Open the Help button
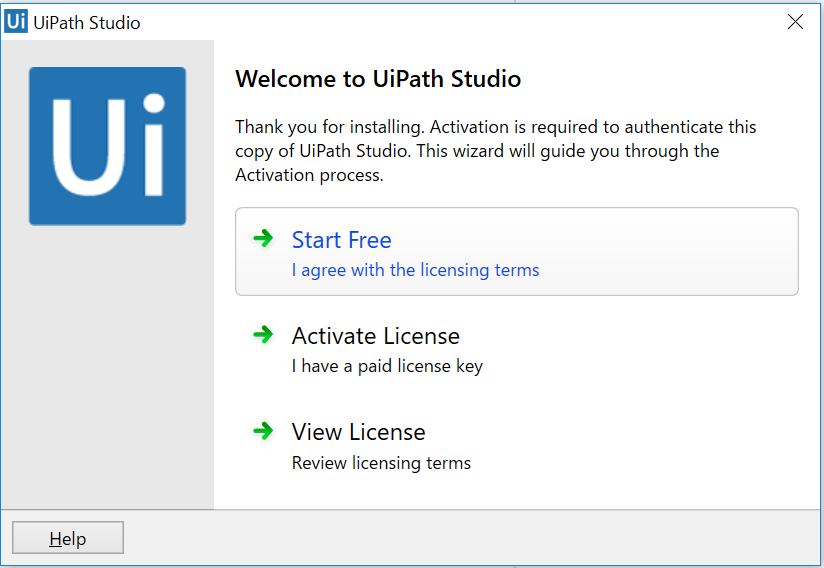The image size is (824, 568). tap(68, 538)
